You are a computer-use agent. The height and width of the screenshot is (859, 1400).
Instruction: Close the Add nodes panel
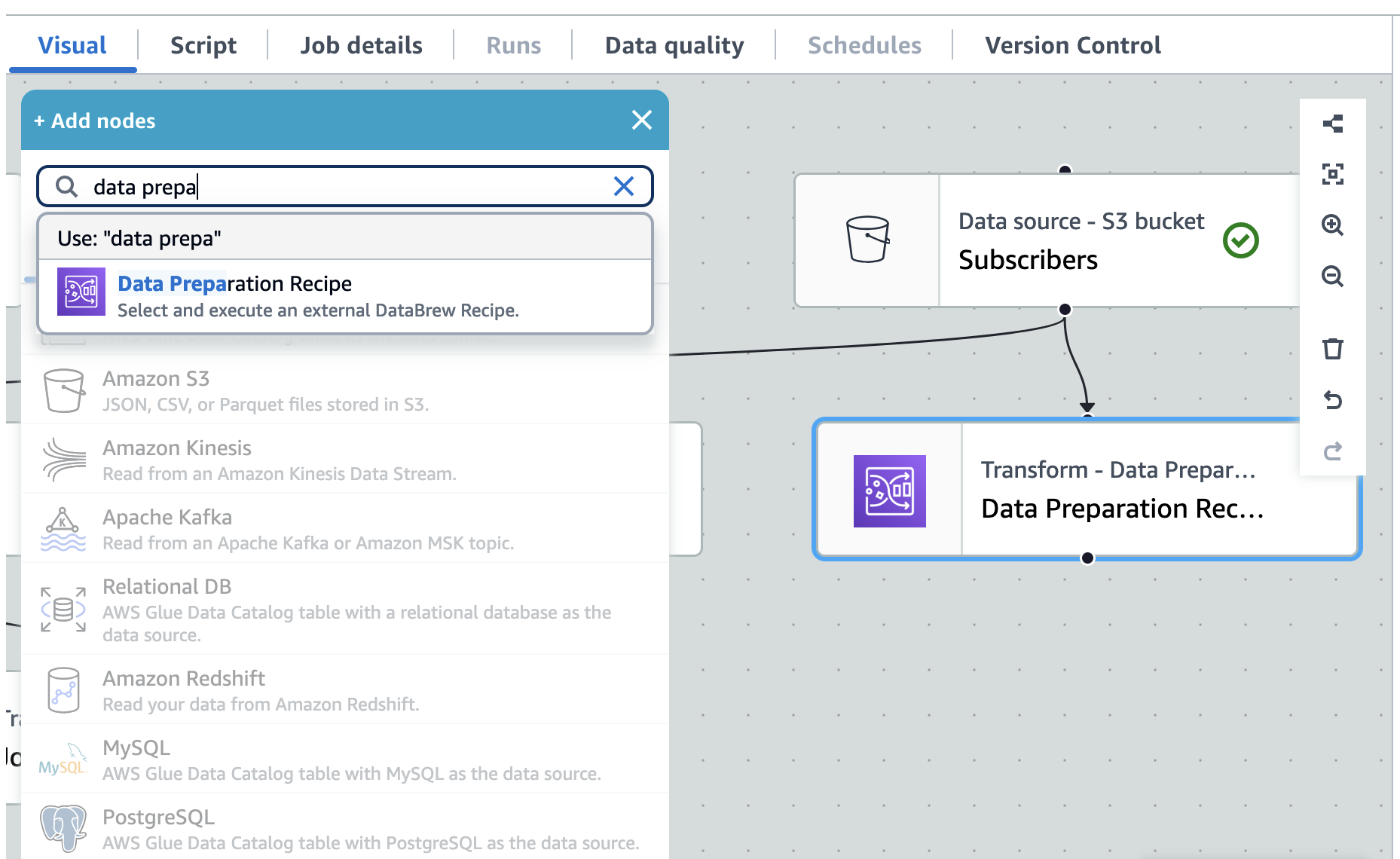click(641, 121)
